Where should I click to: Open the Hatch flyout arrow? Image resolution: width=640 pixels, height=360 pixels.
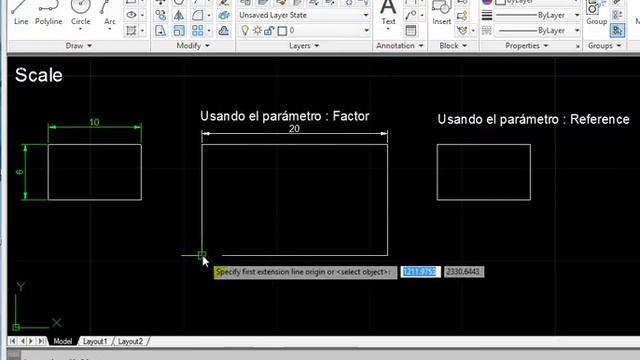(x=142, y=31)
